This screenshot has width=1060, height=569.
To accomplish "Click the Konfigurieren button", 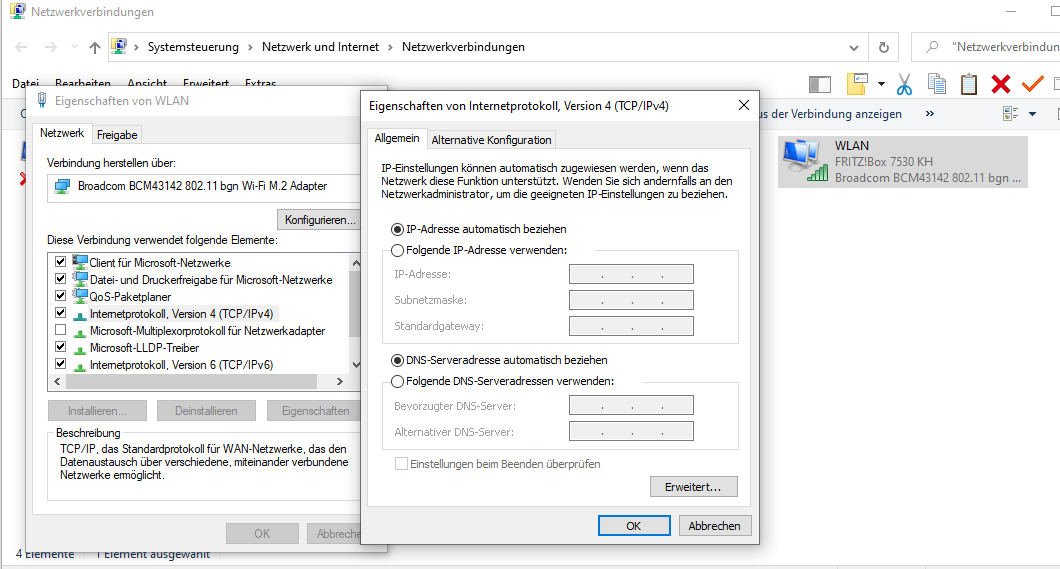I will click(x=319, y=220).
